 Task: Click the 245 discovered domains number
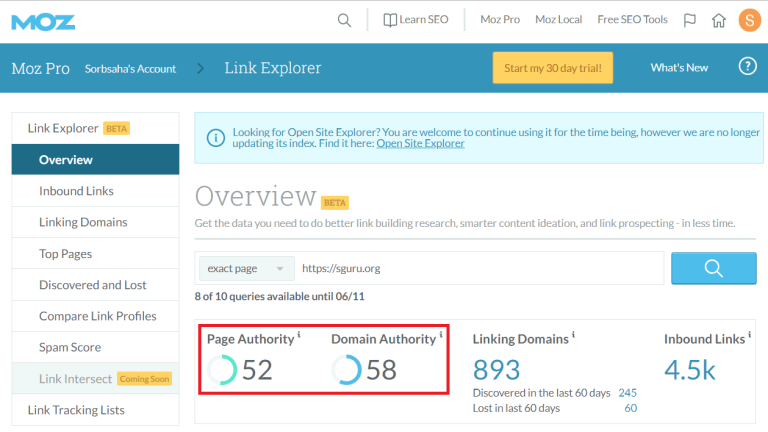click(627, 393)
